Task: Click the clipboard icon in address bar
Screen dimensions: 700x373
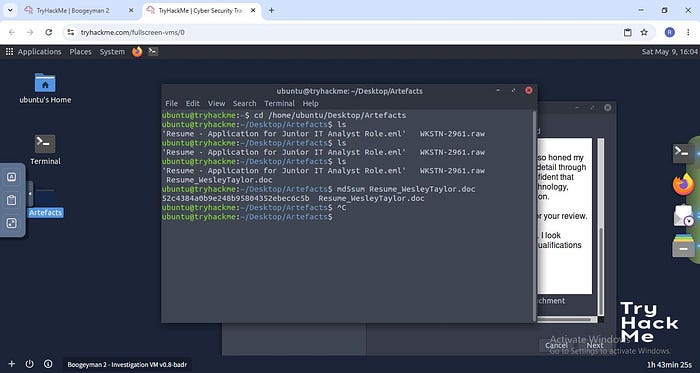Action: [x=628, y=32]
